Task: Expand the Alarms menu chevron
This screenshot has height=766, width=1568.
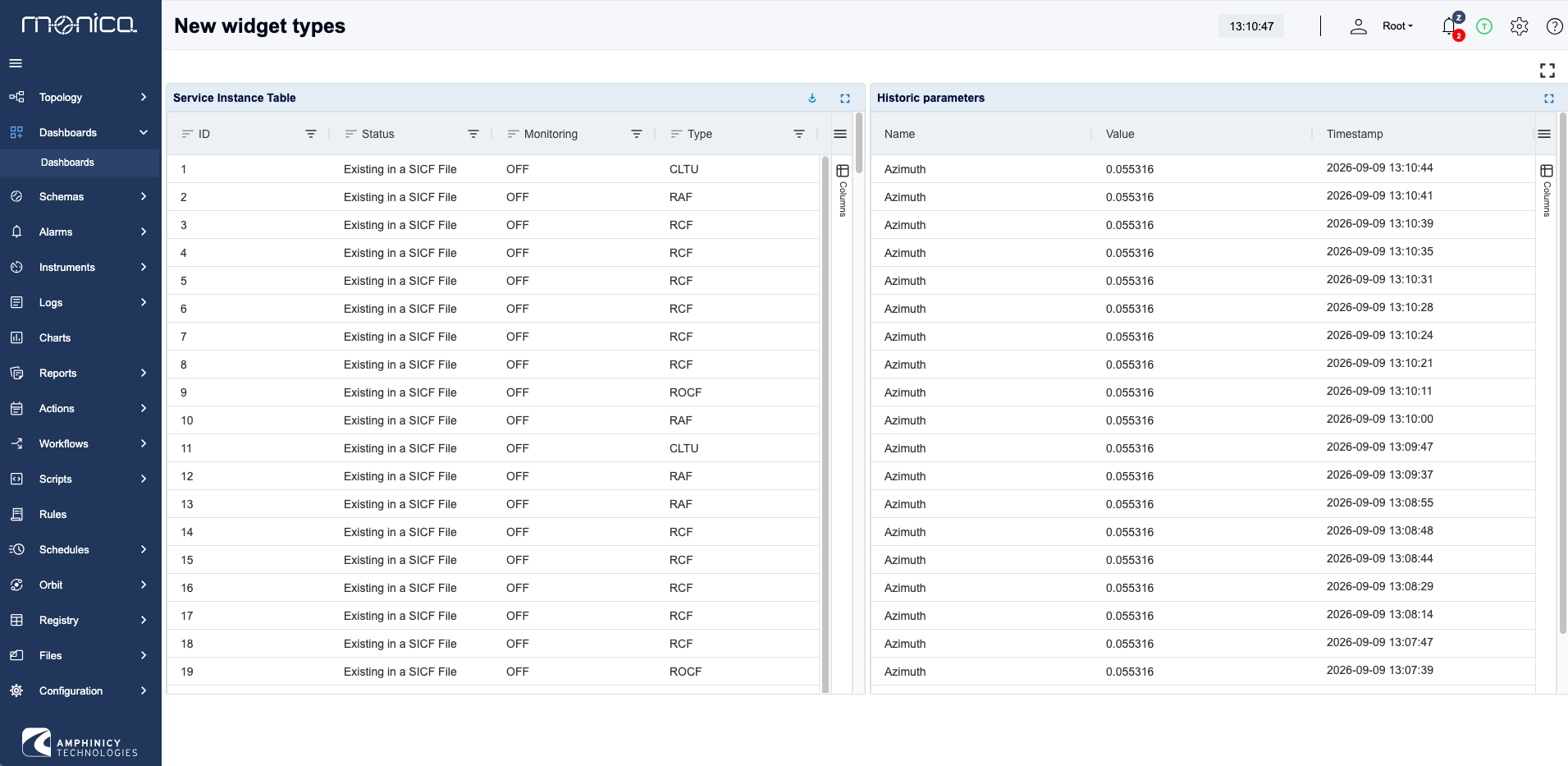Action: coord(144,232)
